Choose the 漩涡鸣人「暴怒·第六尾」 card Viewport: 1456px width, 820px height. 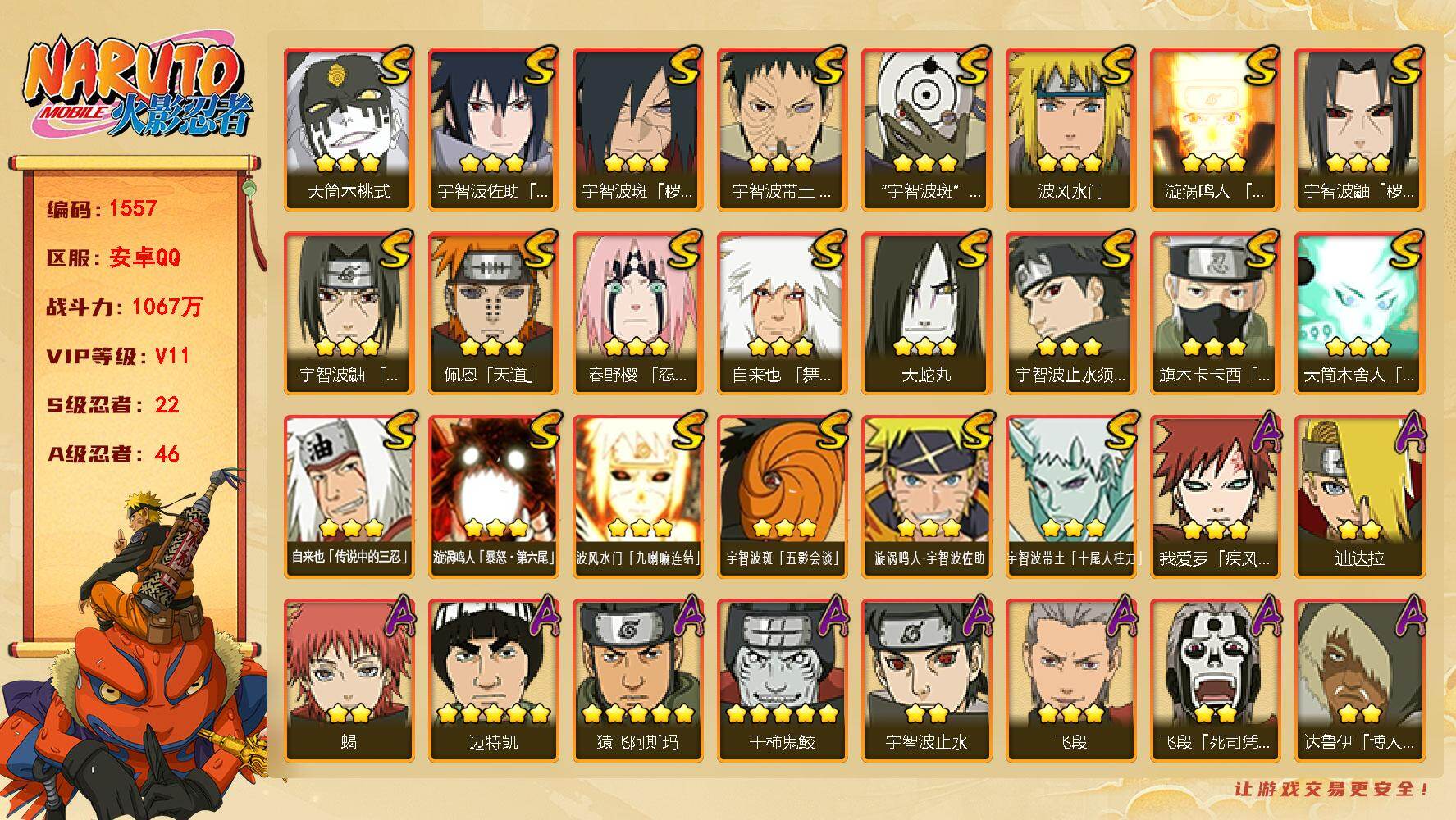[494, 497]
